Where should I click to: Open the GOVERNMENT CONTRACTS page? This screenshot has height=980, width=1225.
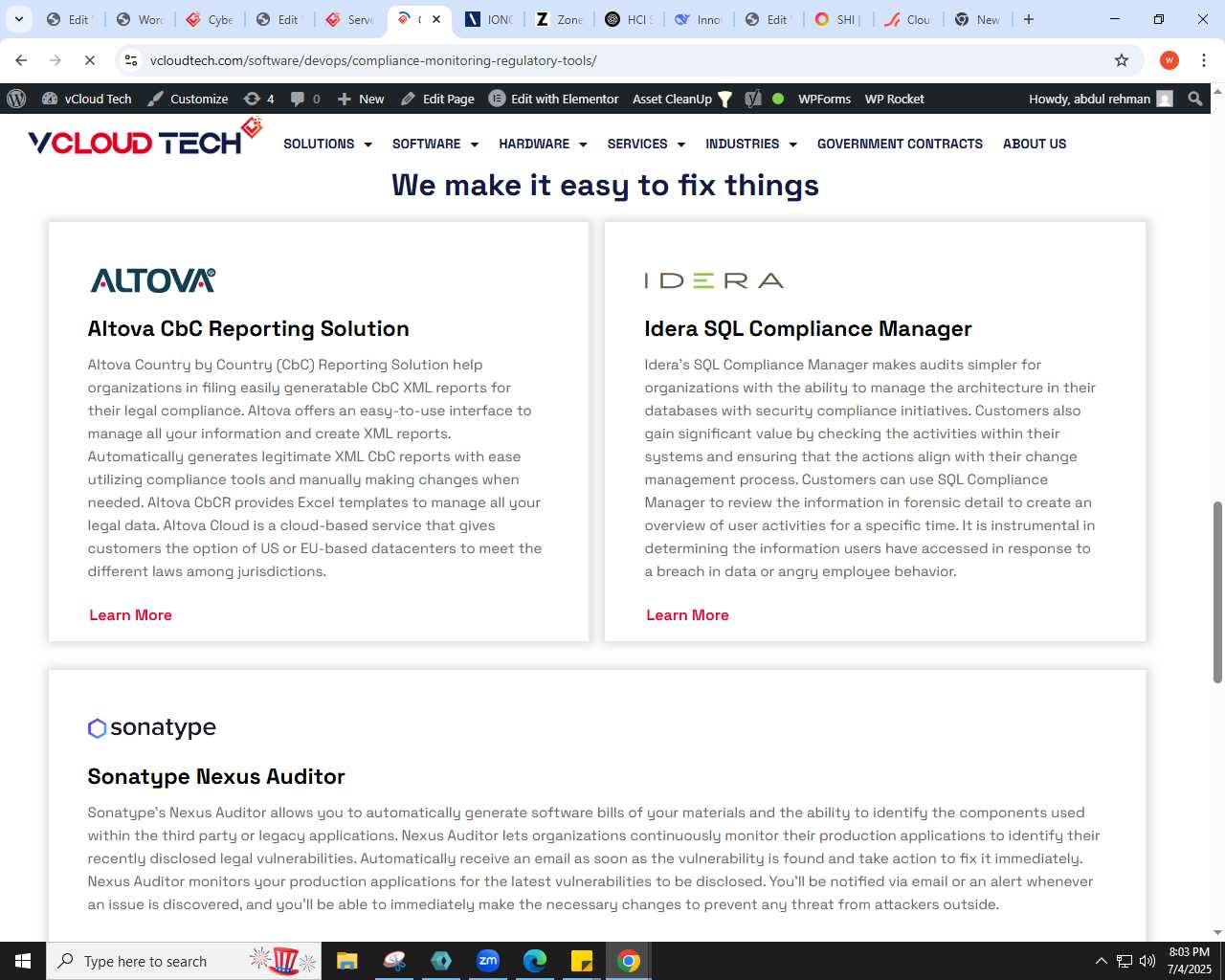click(x=900, y=144)
